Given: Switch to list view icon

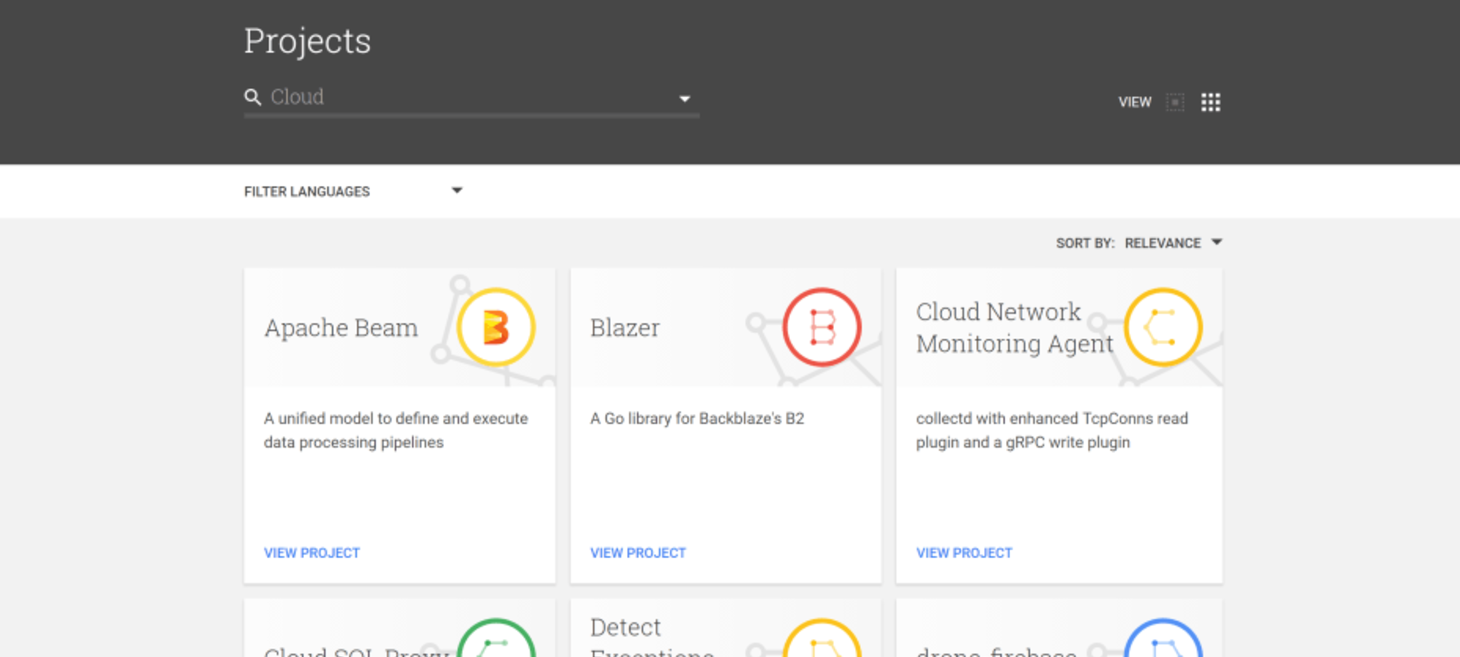Looking at the screenshot, I should tap(1176, 102).
